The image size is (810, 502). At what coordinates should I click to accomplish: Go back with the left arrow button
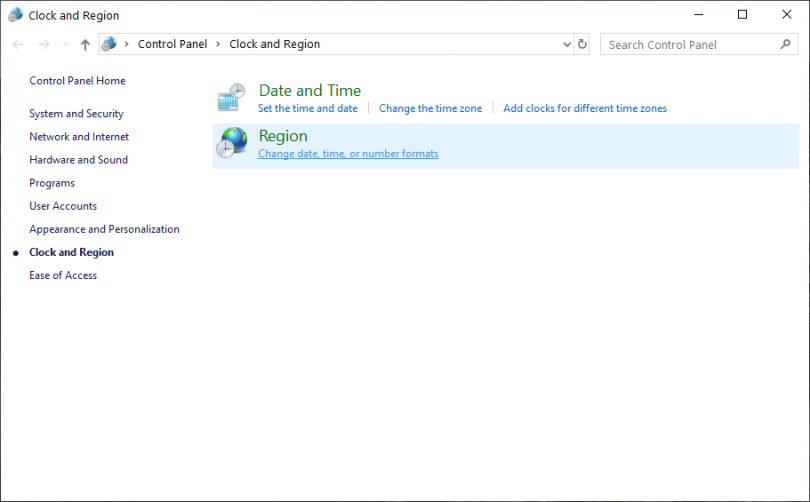coord(18,44)
